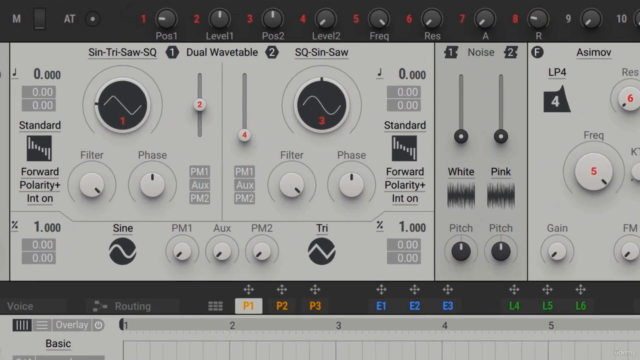Toggle left oscillator PM2 routing button

click(200, 198)
